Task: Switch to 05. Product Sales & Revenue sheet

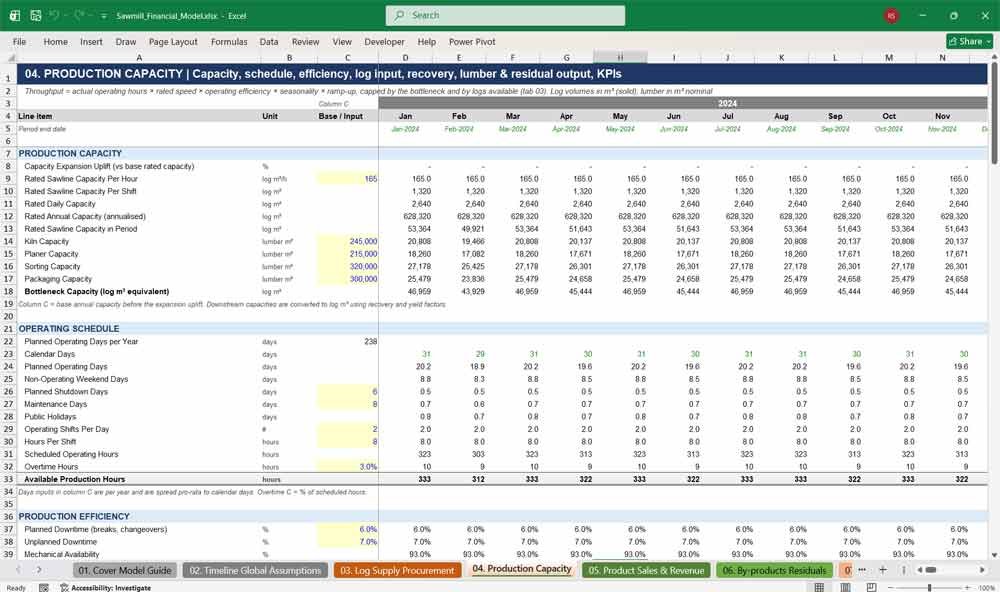Action: [646, 570]
